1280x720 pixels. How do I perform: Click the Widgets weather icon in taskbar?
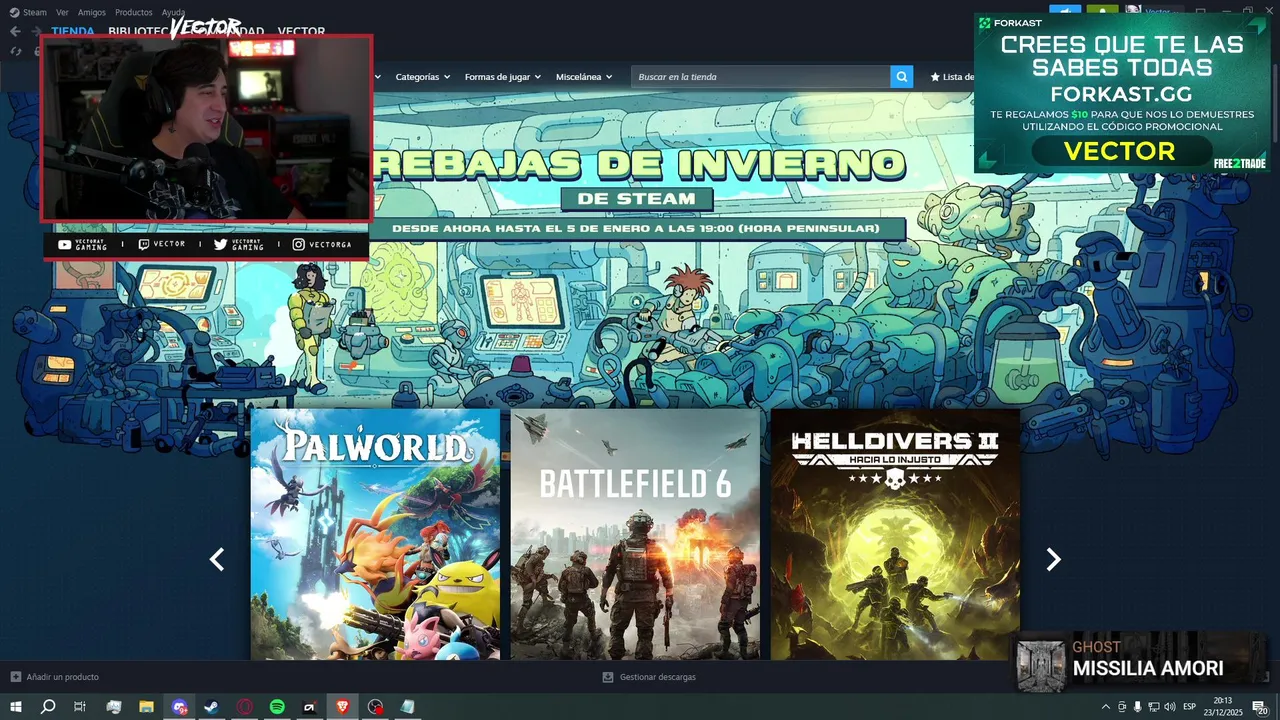point(114,707)
